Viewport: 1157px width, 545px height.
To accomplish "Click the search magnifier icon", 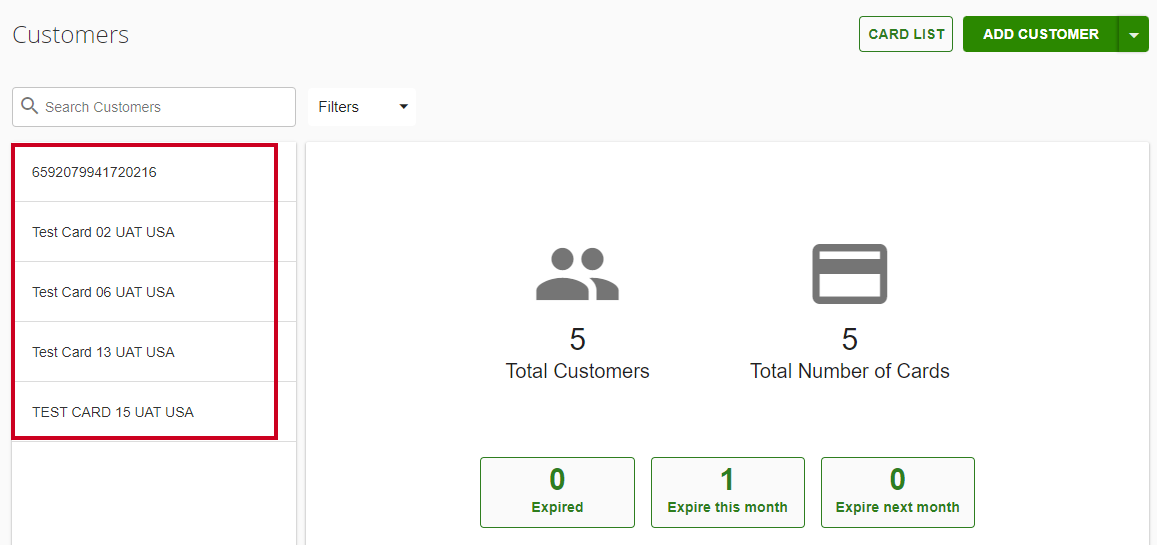I will pyautogui.click(x=30, y=106).
